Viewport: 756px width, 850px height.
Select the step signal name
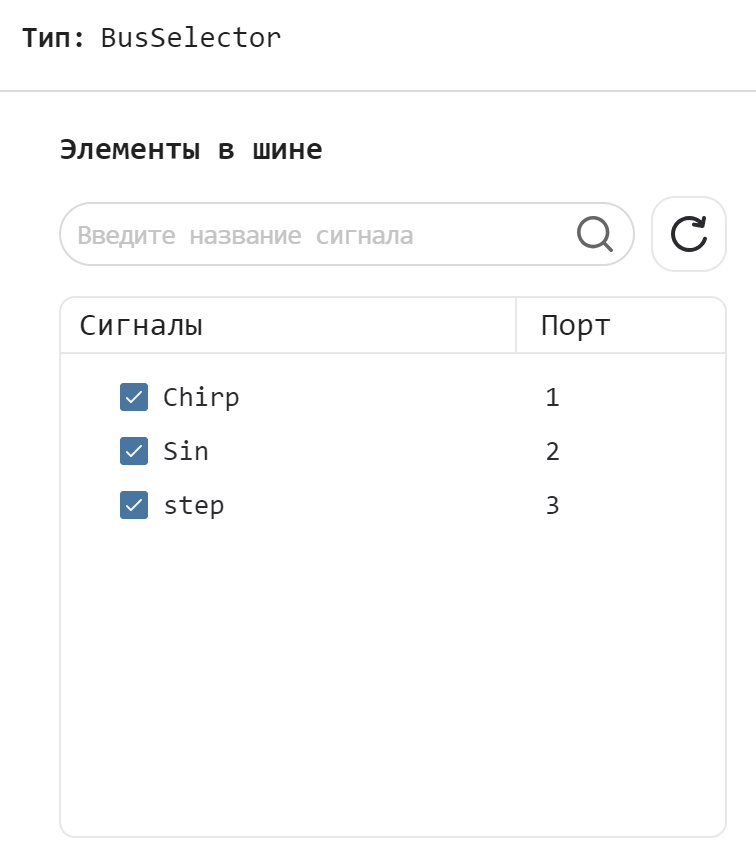[194, 505]
